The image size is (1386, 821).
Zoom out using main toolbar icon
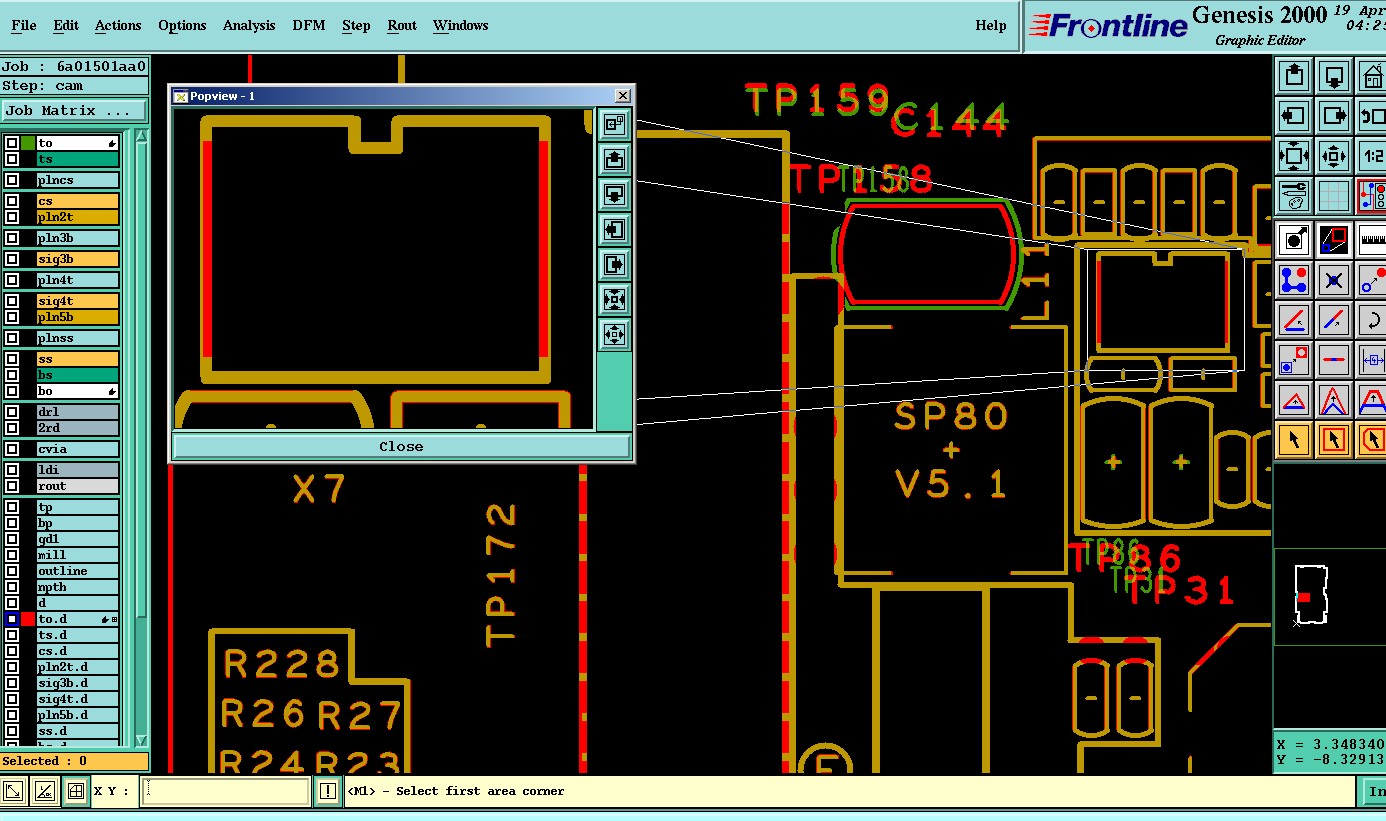tap(1334, 155)
